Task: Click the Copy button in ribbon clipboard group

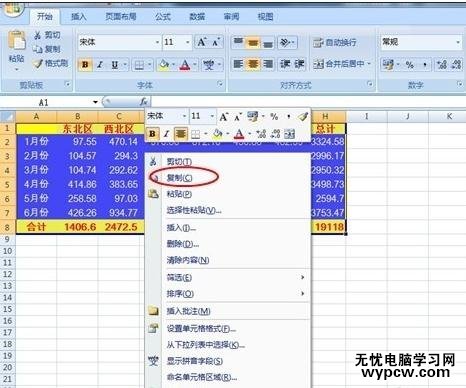Action: point(47,49)
